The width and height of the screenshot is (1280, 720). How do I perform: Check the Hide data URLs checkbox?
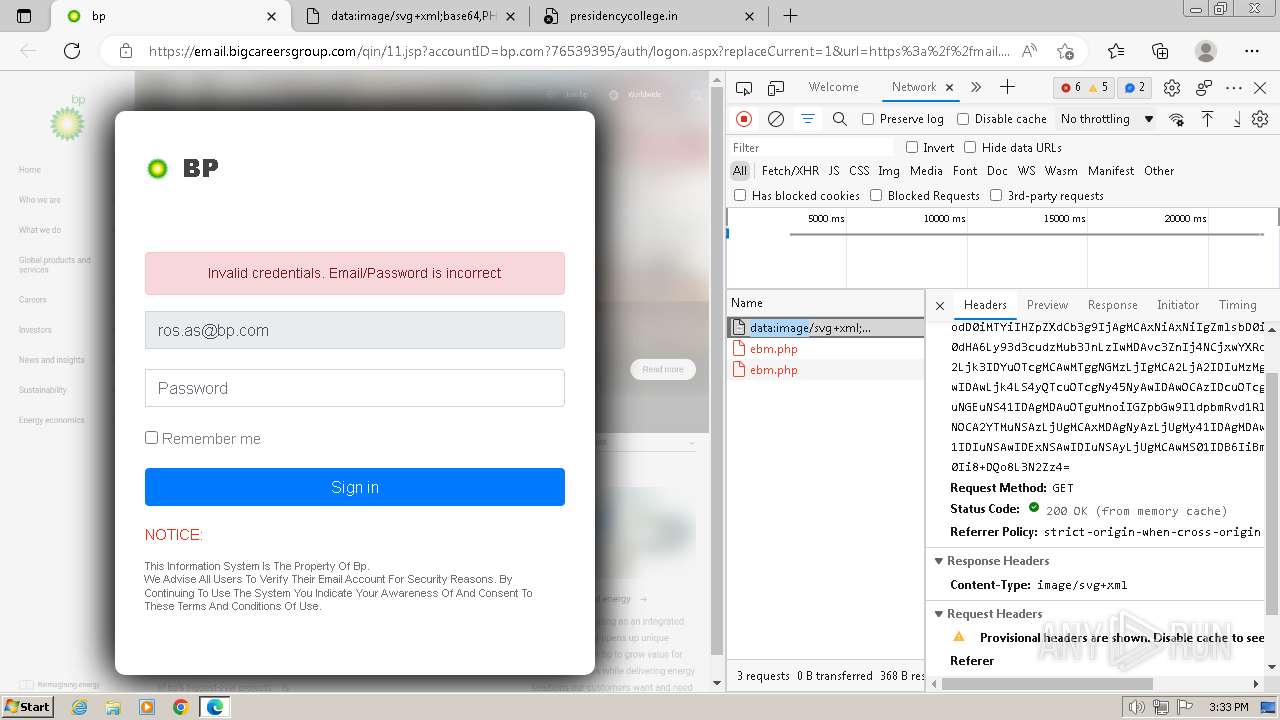[970, 147]
